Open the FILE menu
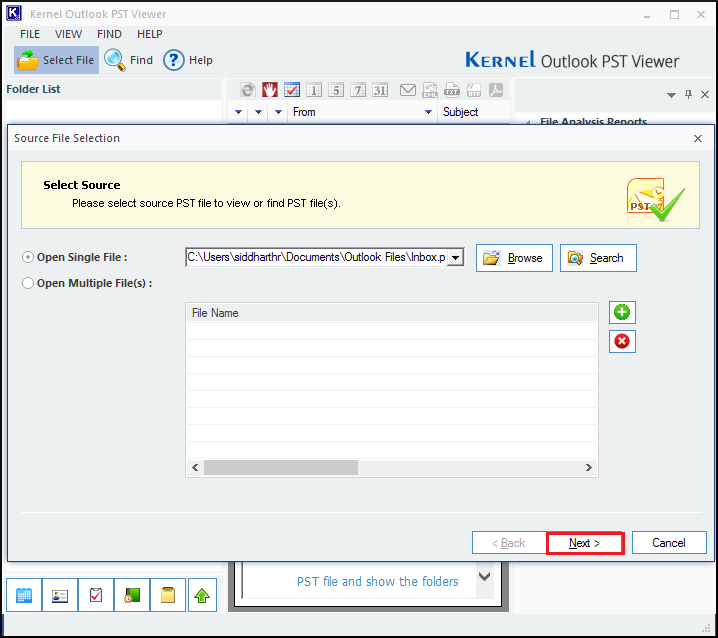718x638 pixels. [x=30, y=34]
